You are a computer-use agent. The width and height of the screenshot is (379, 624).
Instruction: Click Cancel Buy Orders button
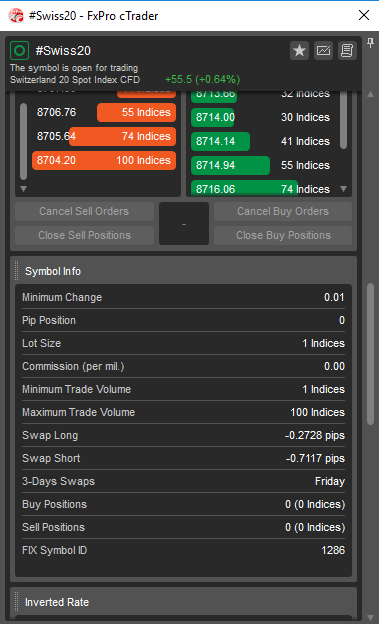(x=283, y=211)
